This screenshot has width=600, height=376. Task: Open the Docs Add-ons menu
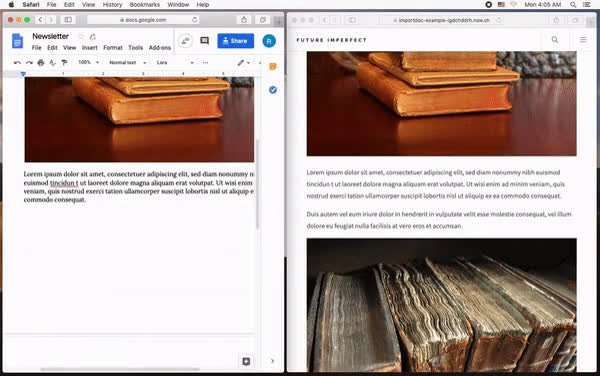pyautogui.click(x=160, y=48)
